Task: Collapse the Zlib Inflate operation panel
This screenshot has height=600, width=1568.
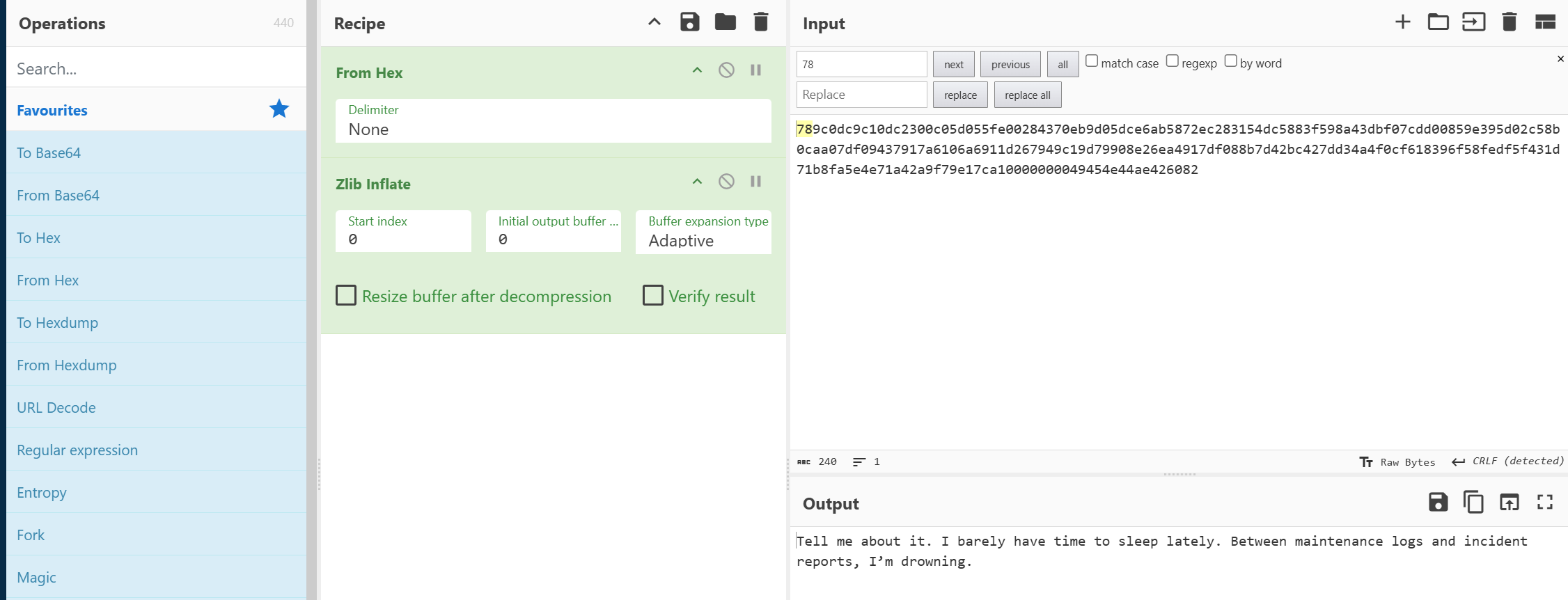Action: 697,182
